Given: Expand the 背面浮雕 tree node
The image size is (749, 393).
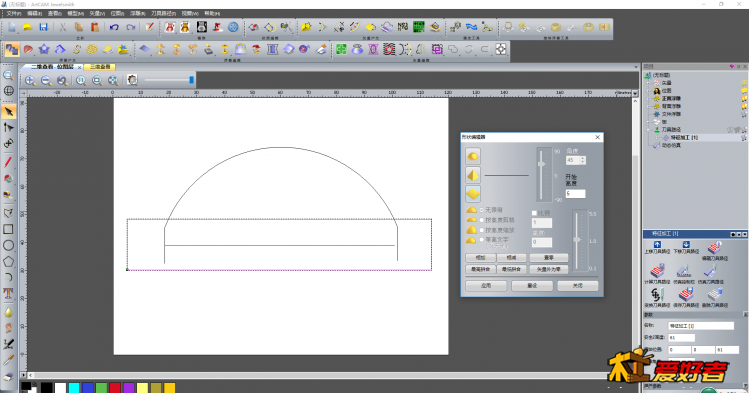Looking at the screenshot, I should click(x=649, y=106).
